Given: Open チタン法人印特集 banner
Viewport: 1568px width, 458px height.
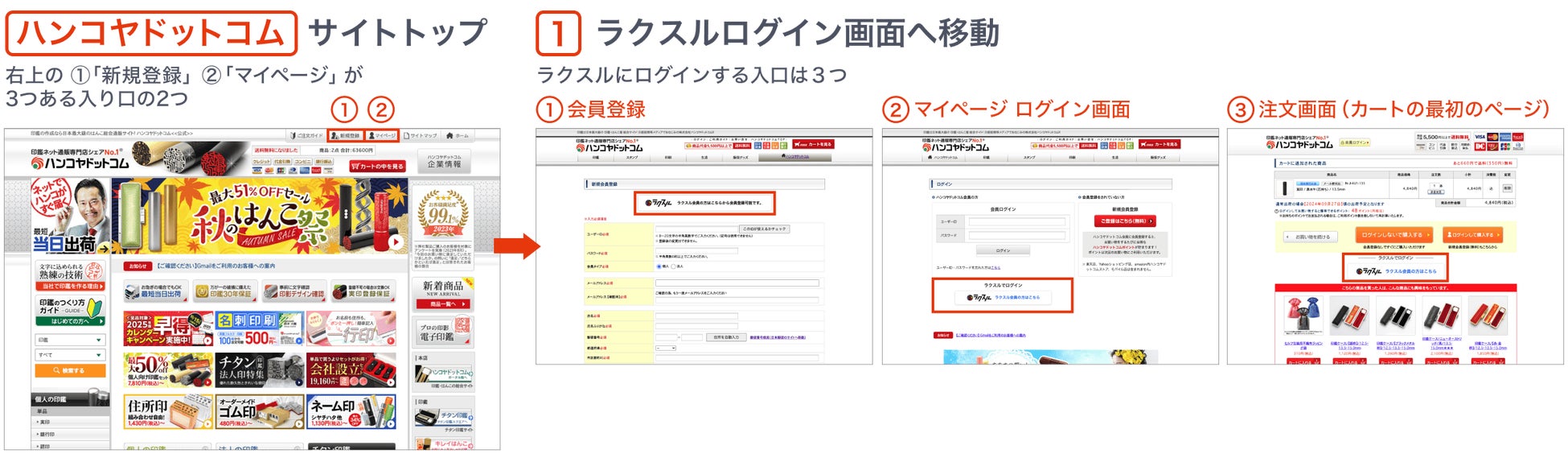Looking at the screenshot, I should pos(260,370).
